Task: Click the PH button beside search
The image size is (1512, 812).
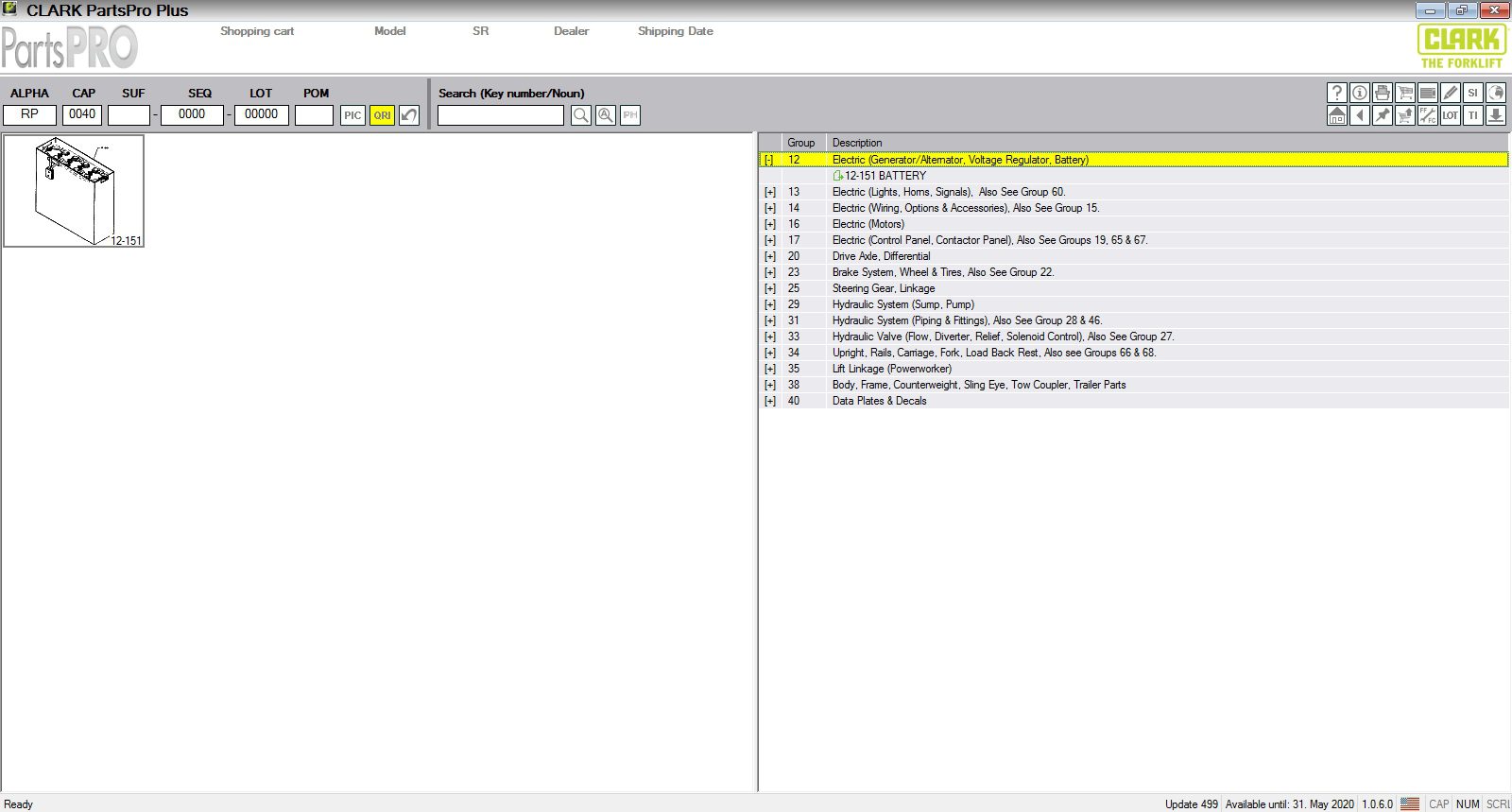Action: pos(630,115)
